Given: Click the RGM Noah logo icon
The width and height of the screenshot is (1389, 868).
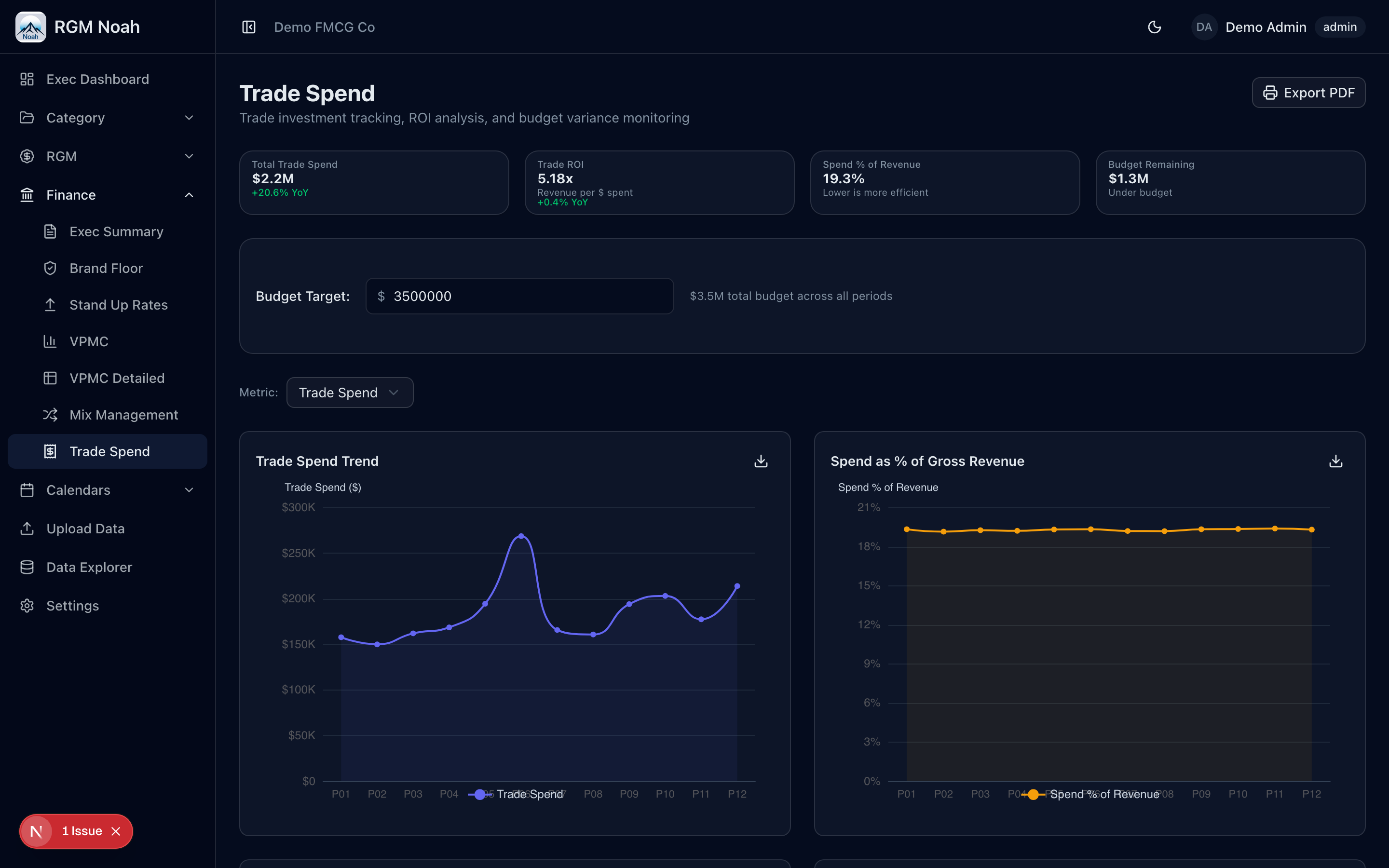Looking at the screenshot, I should (x=30, y=27).
